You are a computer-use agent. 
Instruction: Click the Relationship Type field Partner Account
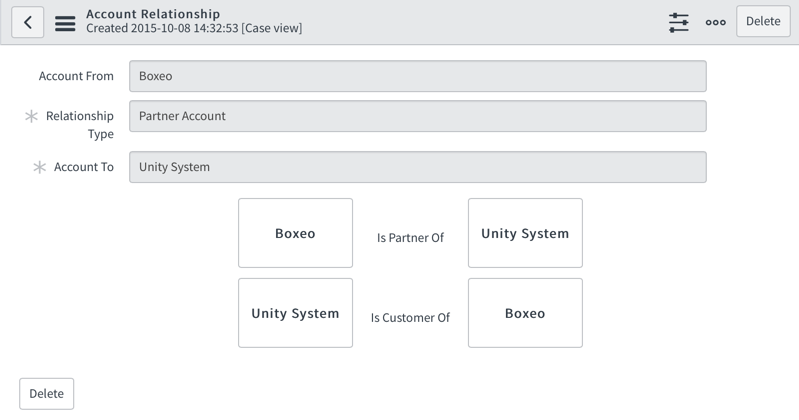[417, 116]
